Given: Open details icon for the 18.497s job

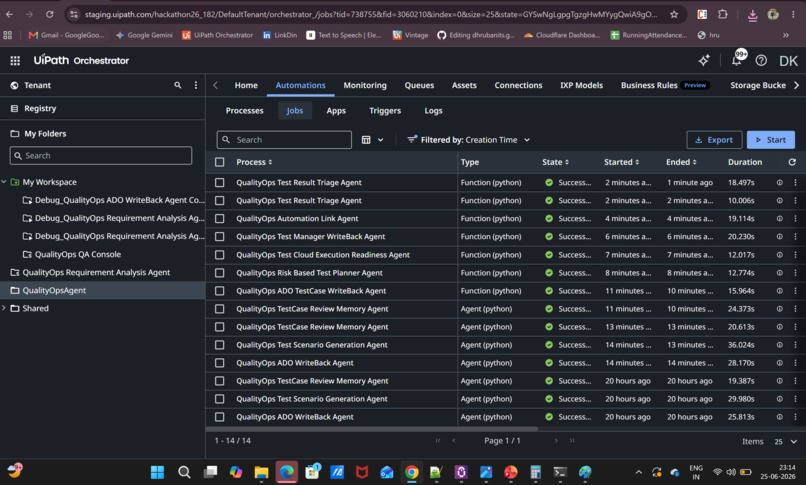Looking at the screenshot, I should click(780, 182).
